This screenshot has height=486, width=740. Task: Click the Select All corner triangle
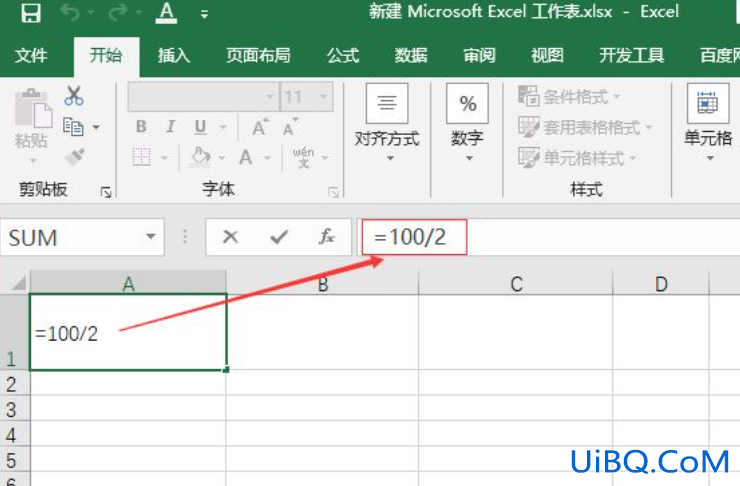click(x=18, y=283)
